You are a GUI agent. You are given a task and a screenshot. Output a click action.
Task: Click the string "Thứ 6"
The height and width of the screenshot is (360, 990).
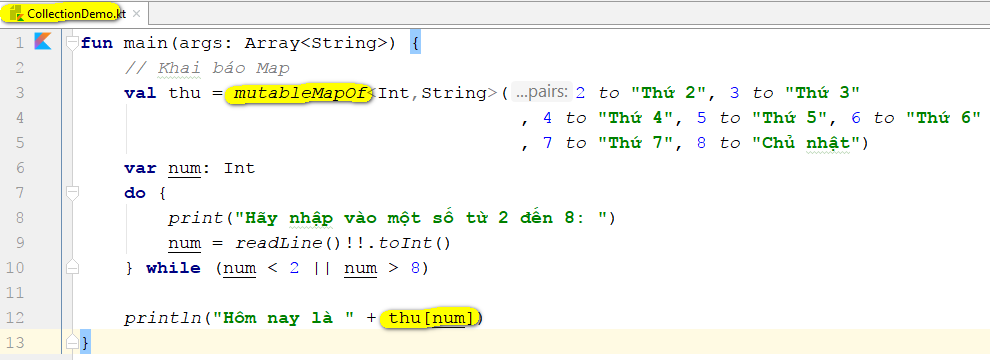pos(943,118)
